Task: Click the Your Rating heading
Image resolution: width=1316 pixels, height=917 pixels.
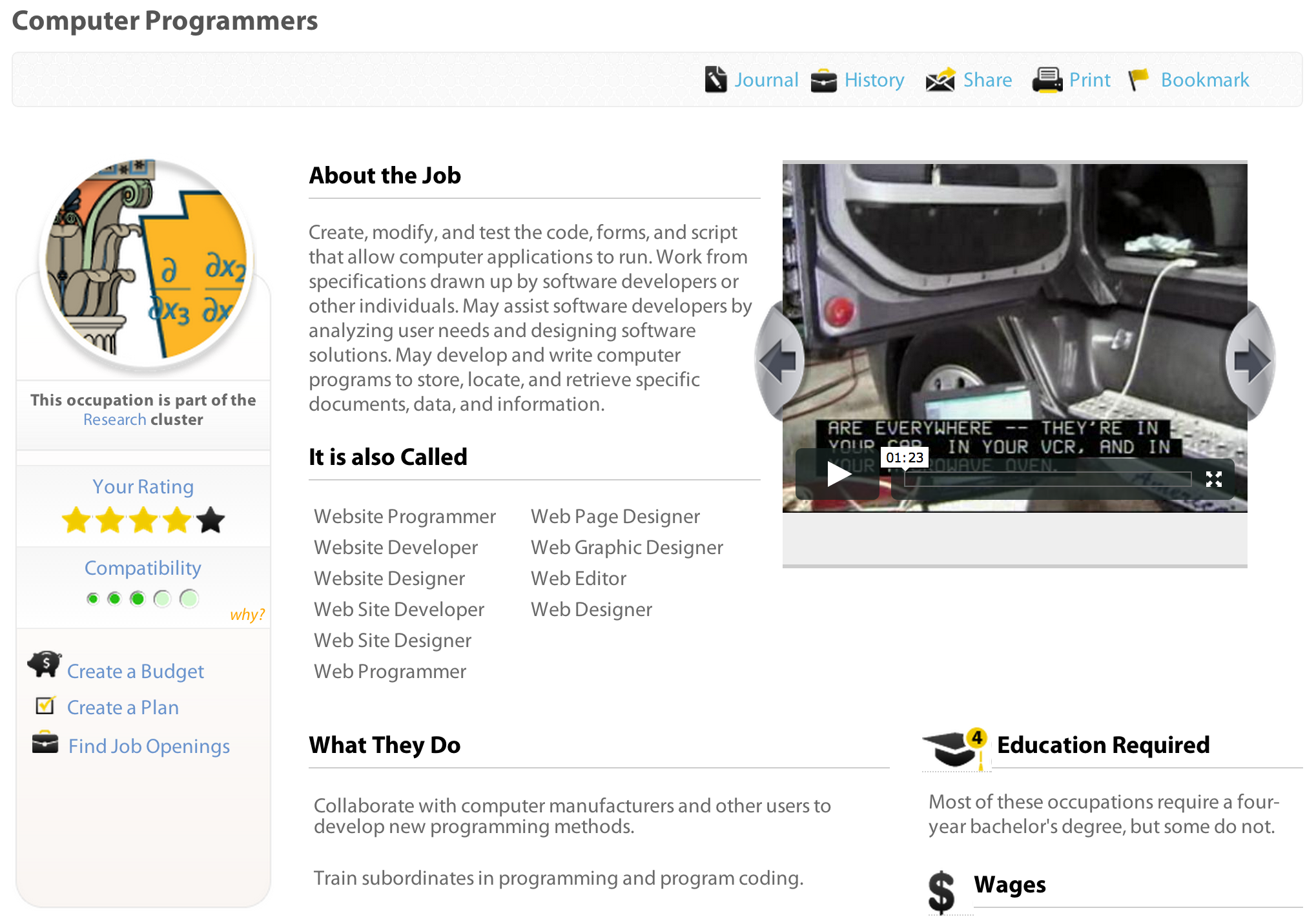Action: tap(143, 486)
